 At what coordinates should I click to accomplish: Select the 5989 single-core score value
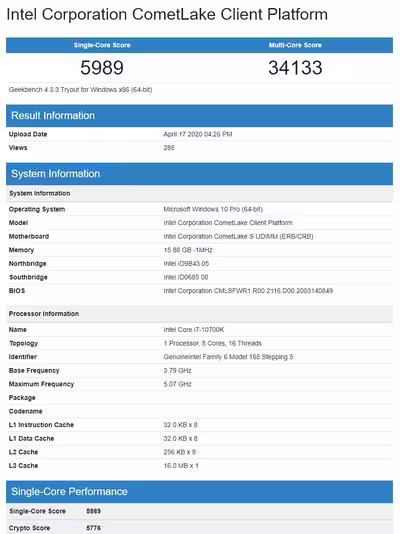point(102,67)
